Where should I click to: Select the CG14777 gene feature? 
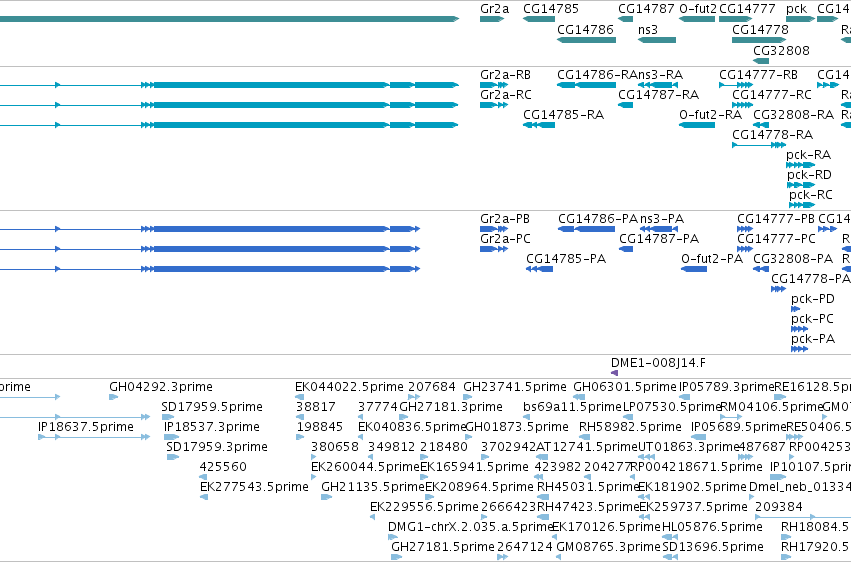(x=735, y=19)
